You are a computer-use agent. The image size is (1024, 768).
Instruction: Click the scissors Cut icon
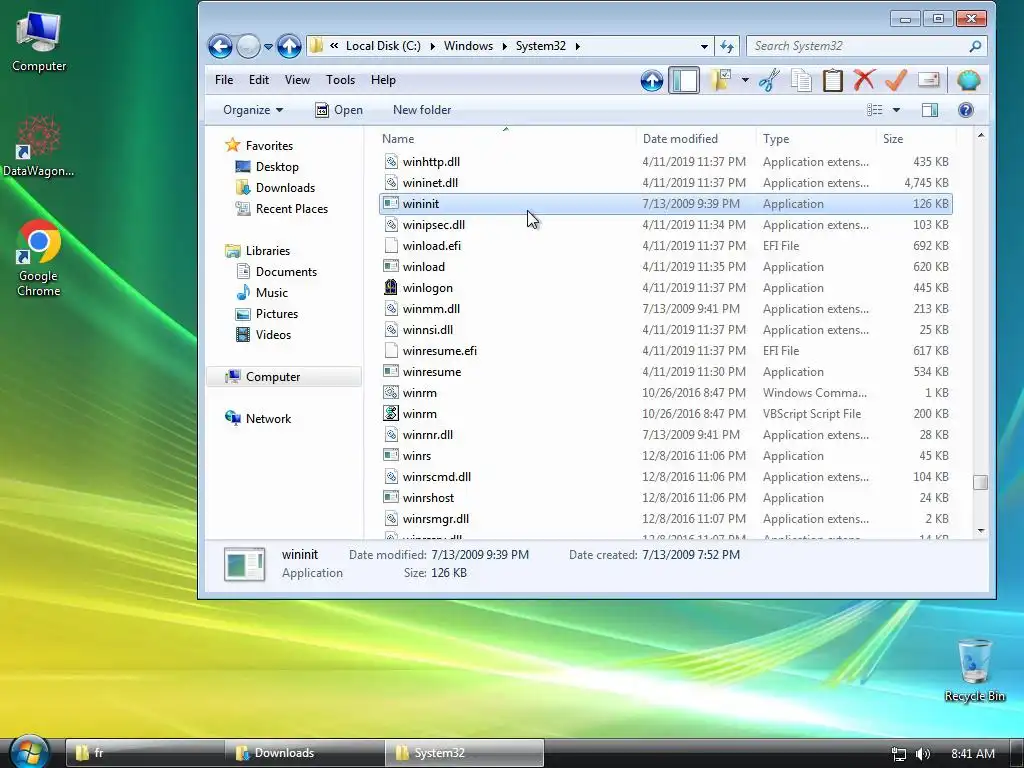[769, 80]
